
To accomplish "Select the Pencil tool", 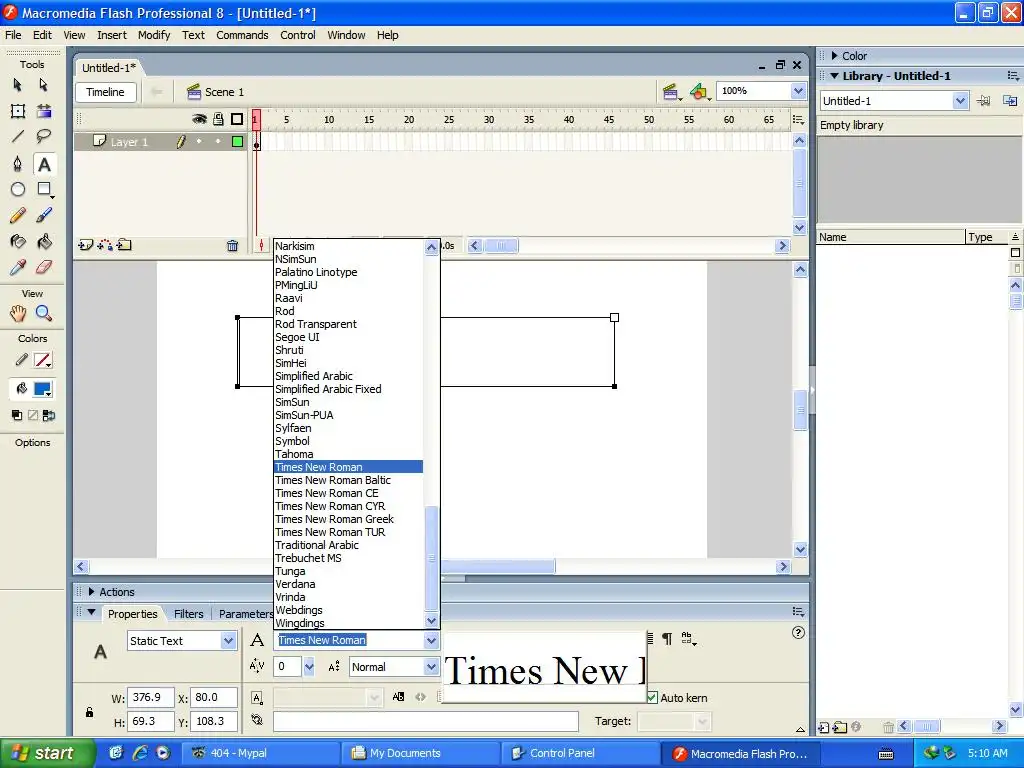I will point(18,216).
